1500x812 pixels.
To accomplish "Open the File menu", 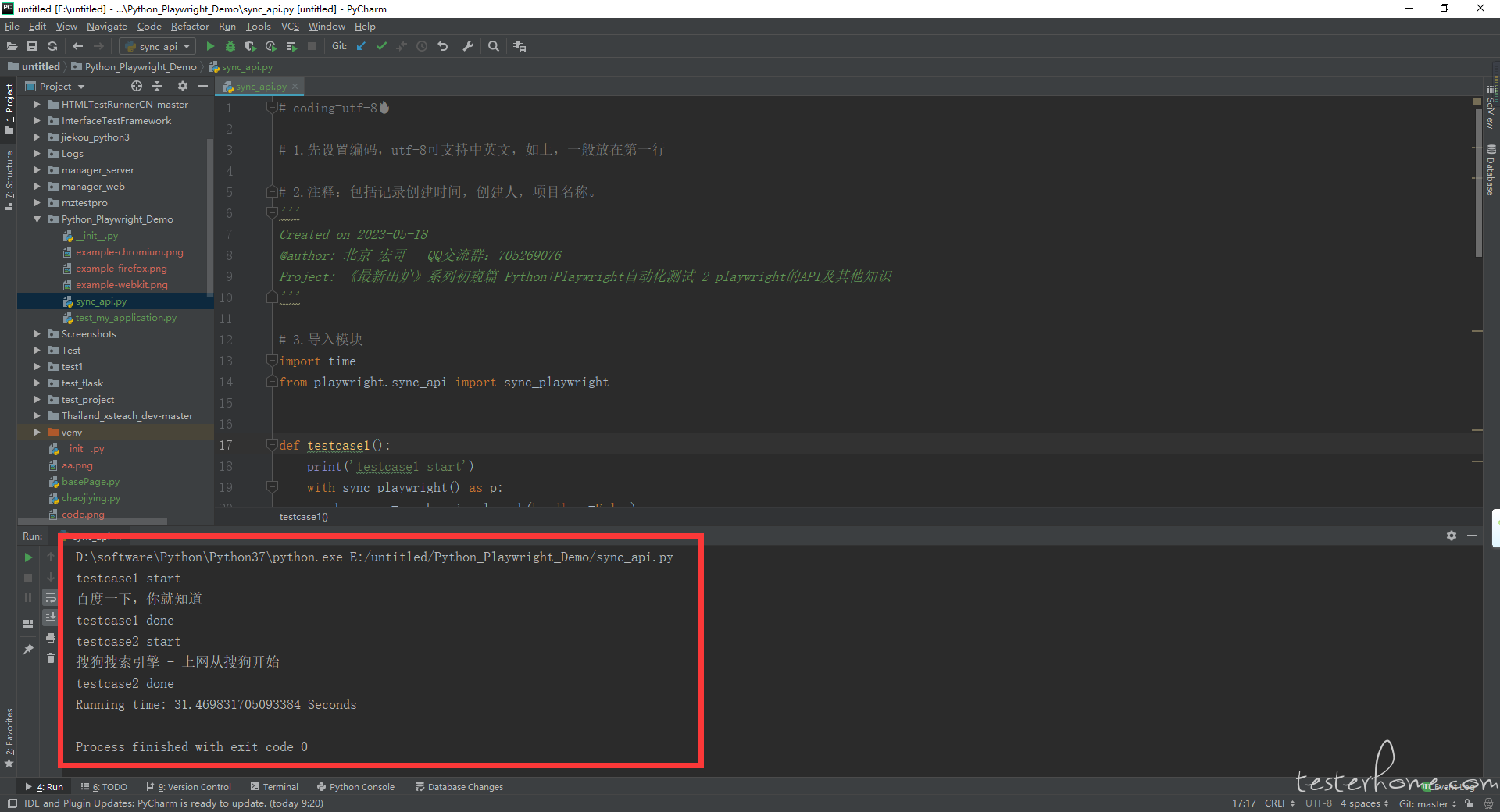I will pos(12,26).
